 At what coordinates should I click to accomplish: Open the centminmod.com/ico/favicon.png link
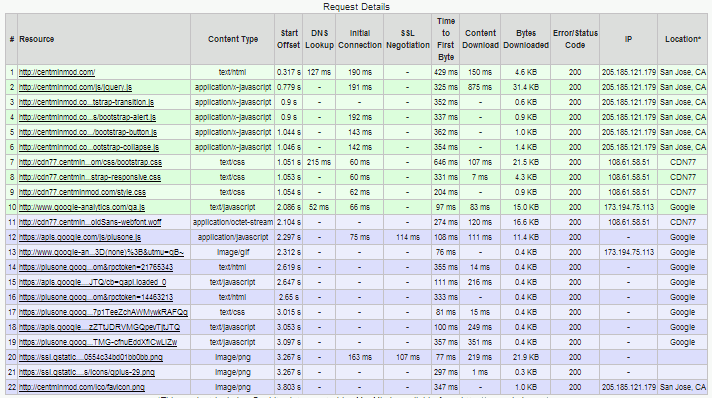click(x=82, y=387)
